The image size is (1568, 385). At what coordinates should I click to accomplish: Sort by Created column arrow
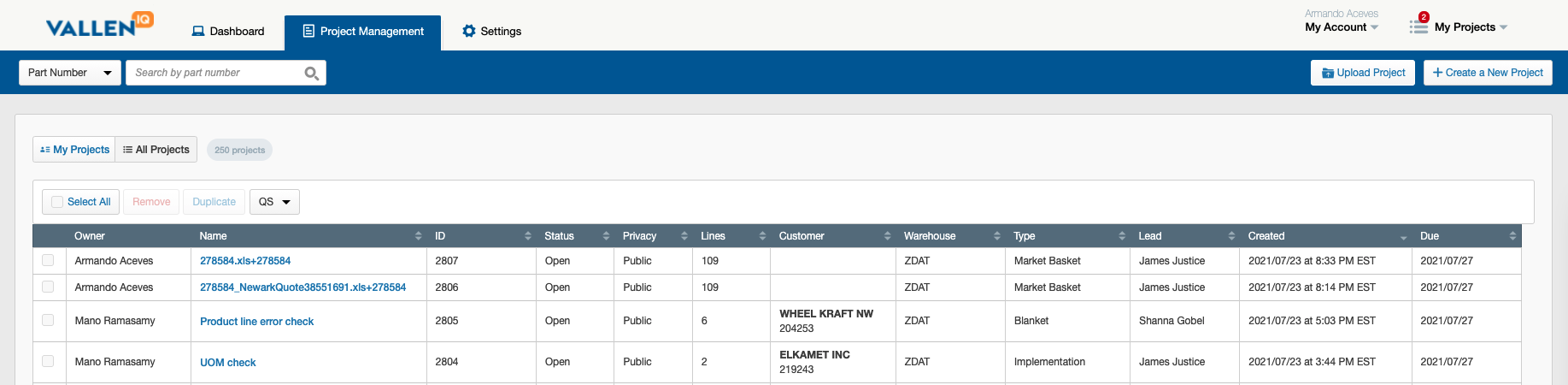click(1403, 237)
